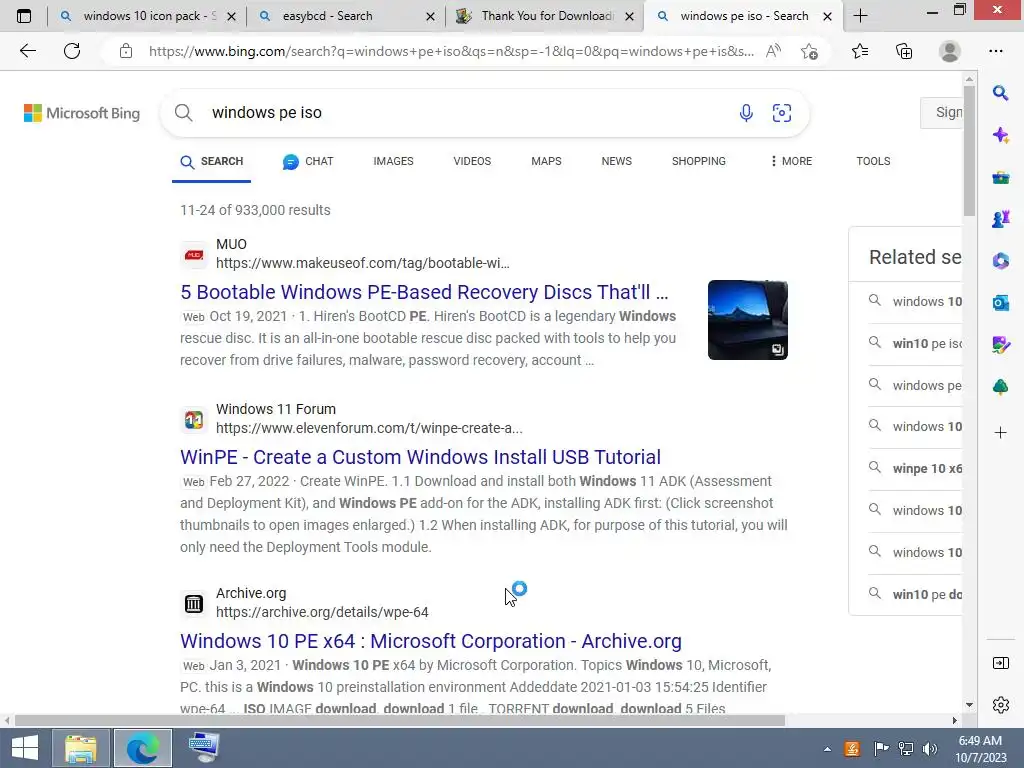1024x768 pixels.
Task: Switch to VIDEOS results
Action: click(472, 161)
